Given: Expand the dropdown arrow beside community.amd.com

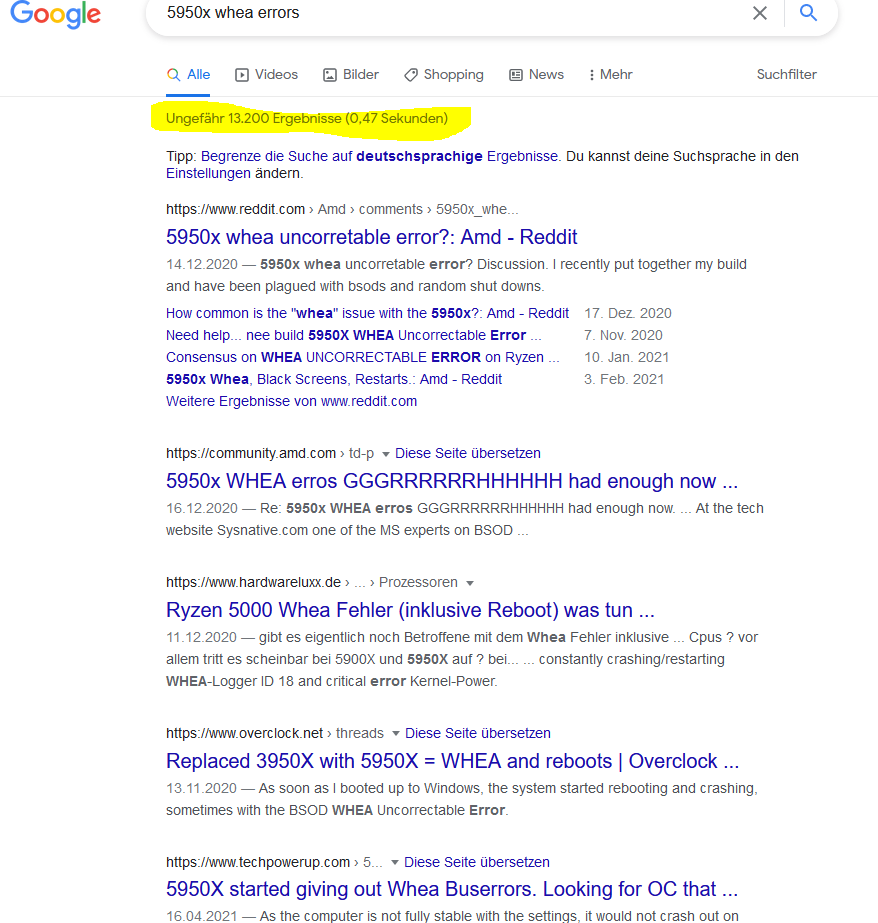Looking at the screenshot, I should pyautogui.click(x=385, y=454).
